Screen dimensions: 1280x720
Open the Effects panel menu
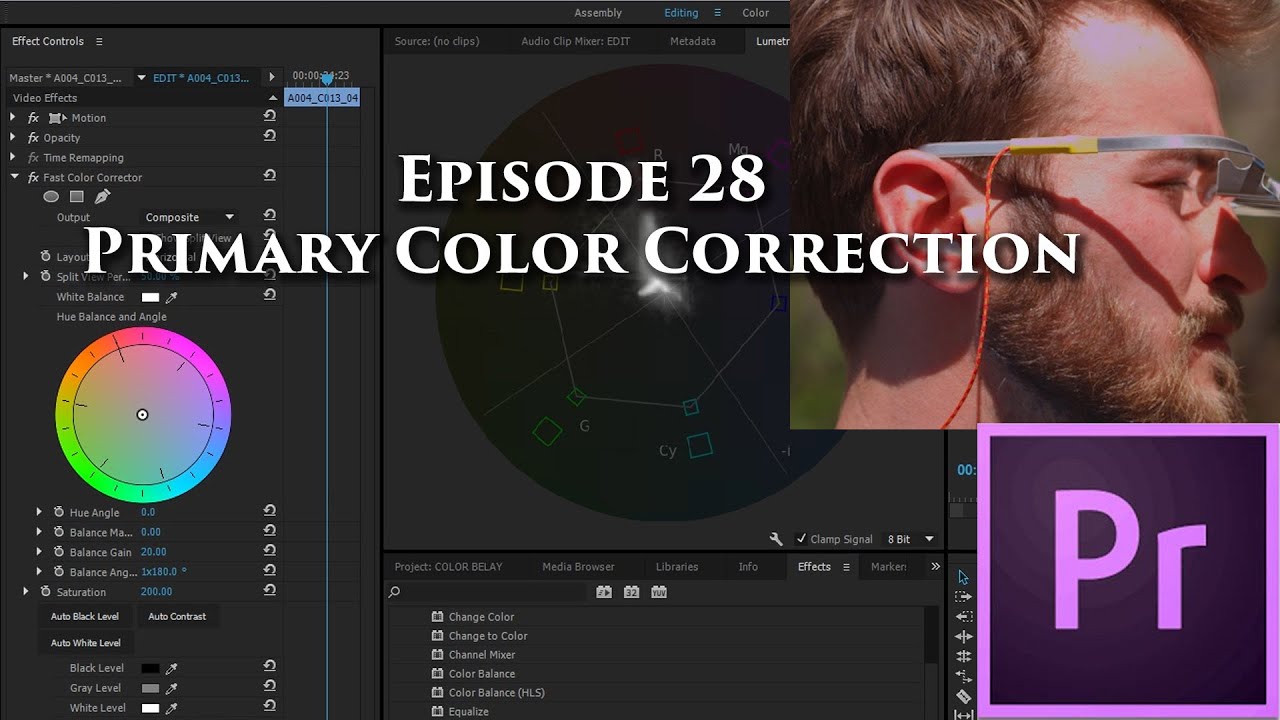[x=846, y=566]
